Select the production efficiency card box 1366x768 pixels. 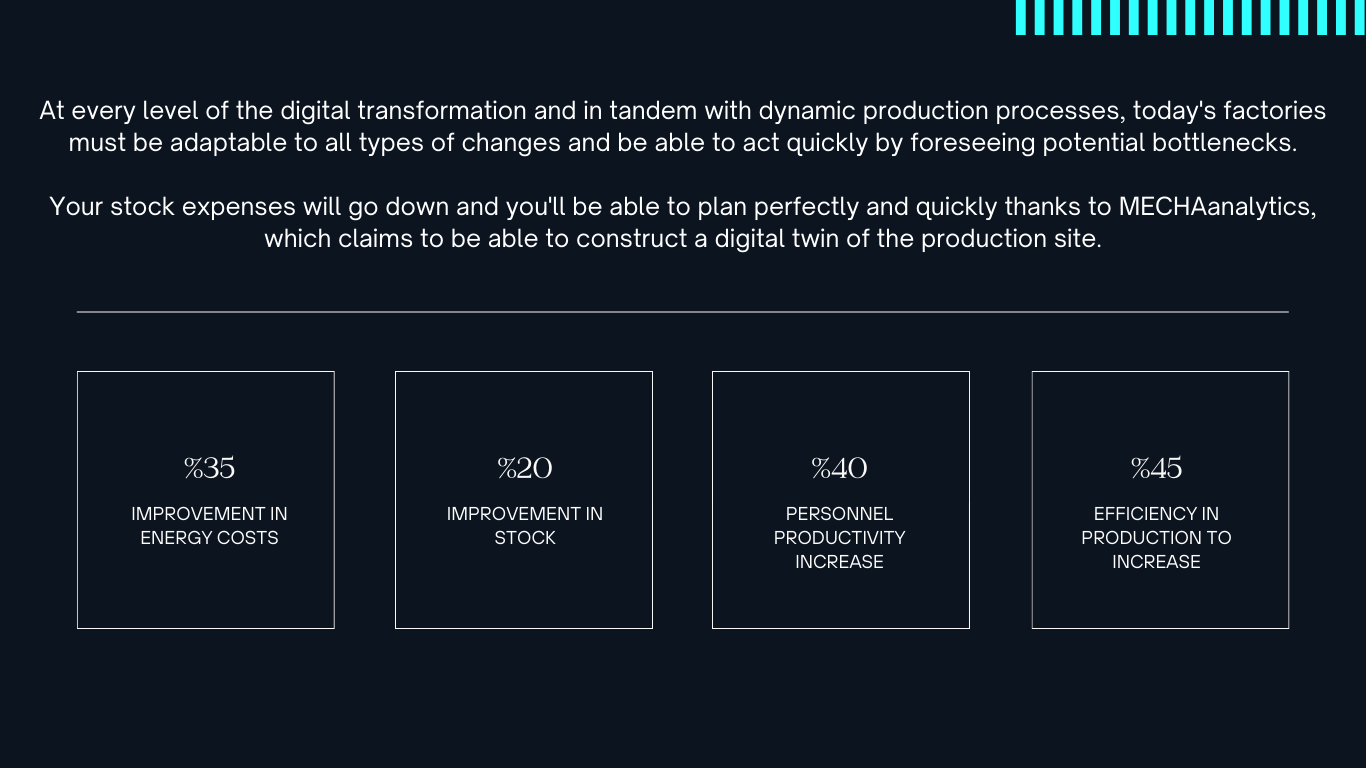click(1160, 500)
